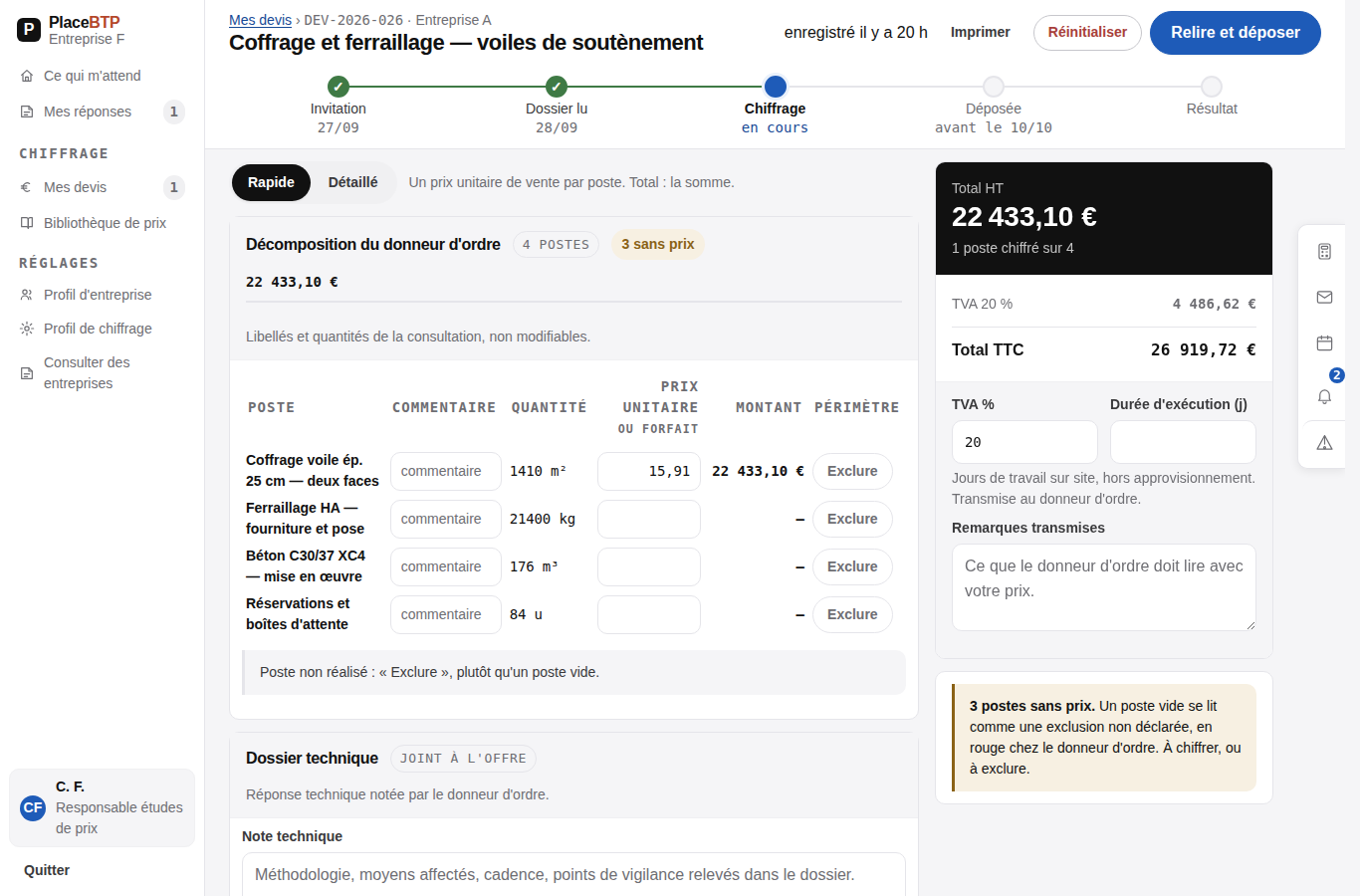
Task: Switch to Détaillé pricing mode
Action: [x=353, y=182]
